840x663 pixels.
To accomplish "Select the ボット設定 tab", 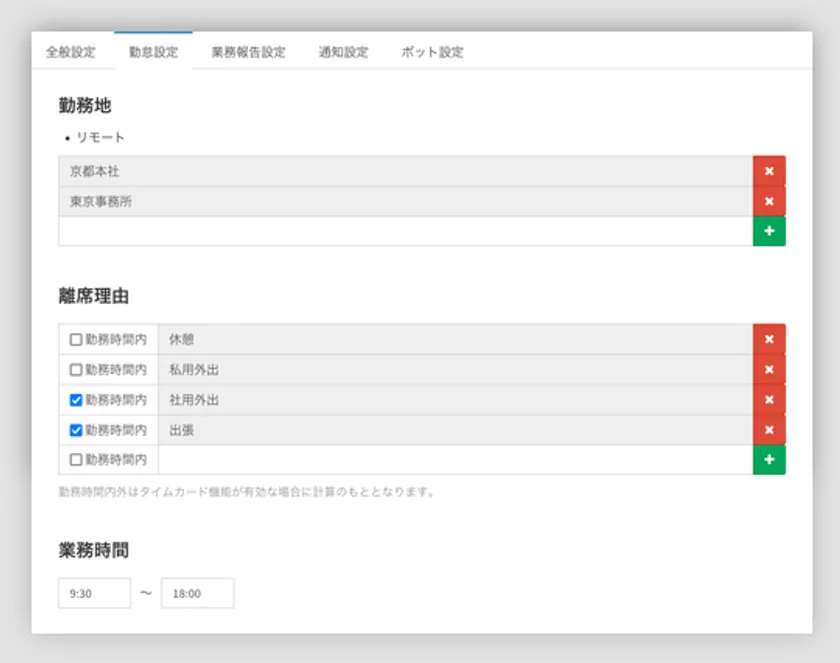I will coord(432,52).
